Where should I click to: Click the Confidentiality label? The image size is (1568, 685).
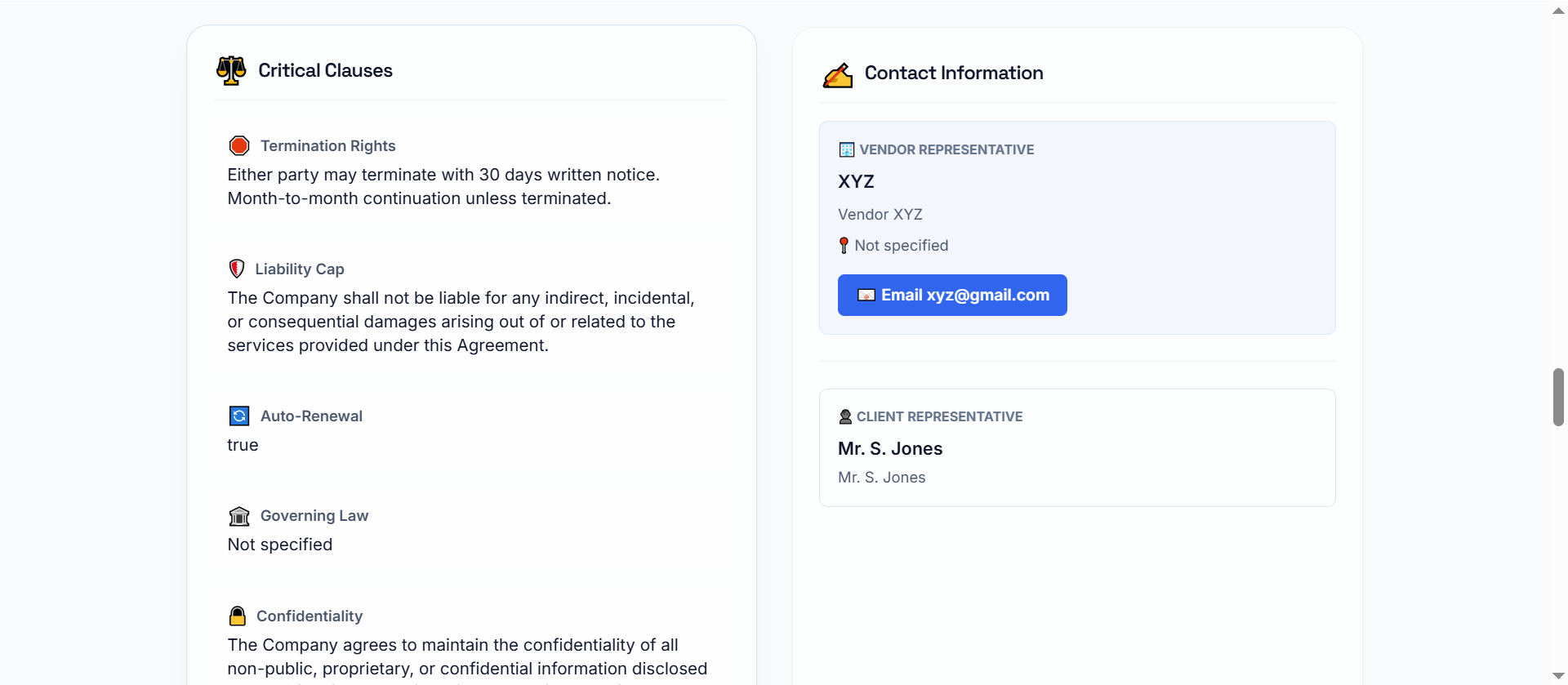pyautogui.click(x=310, y=616)
